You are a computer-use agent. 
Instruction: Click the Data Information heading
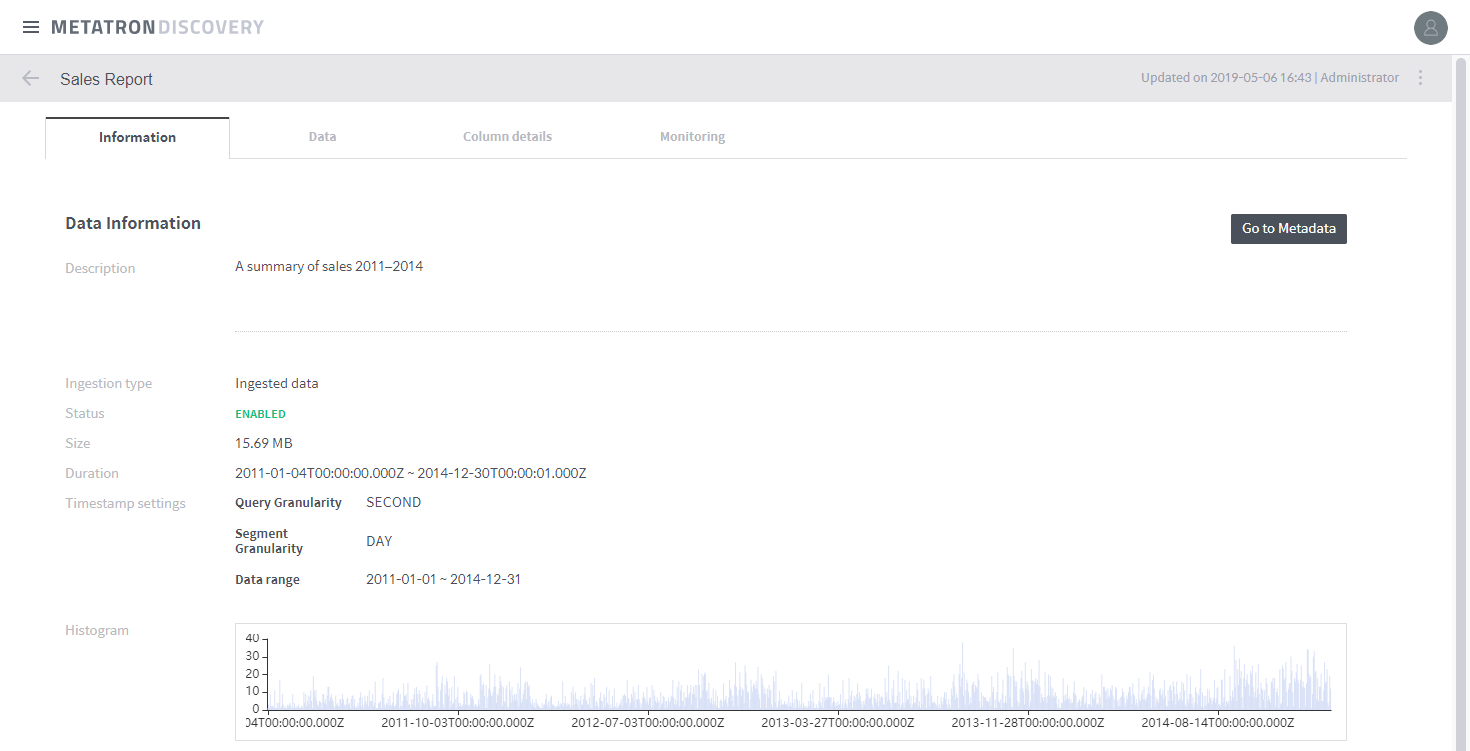133,223
